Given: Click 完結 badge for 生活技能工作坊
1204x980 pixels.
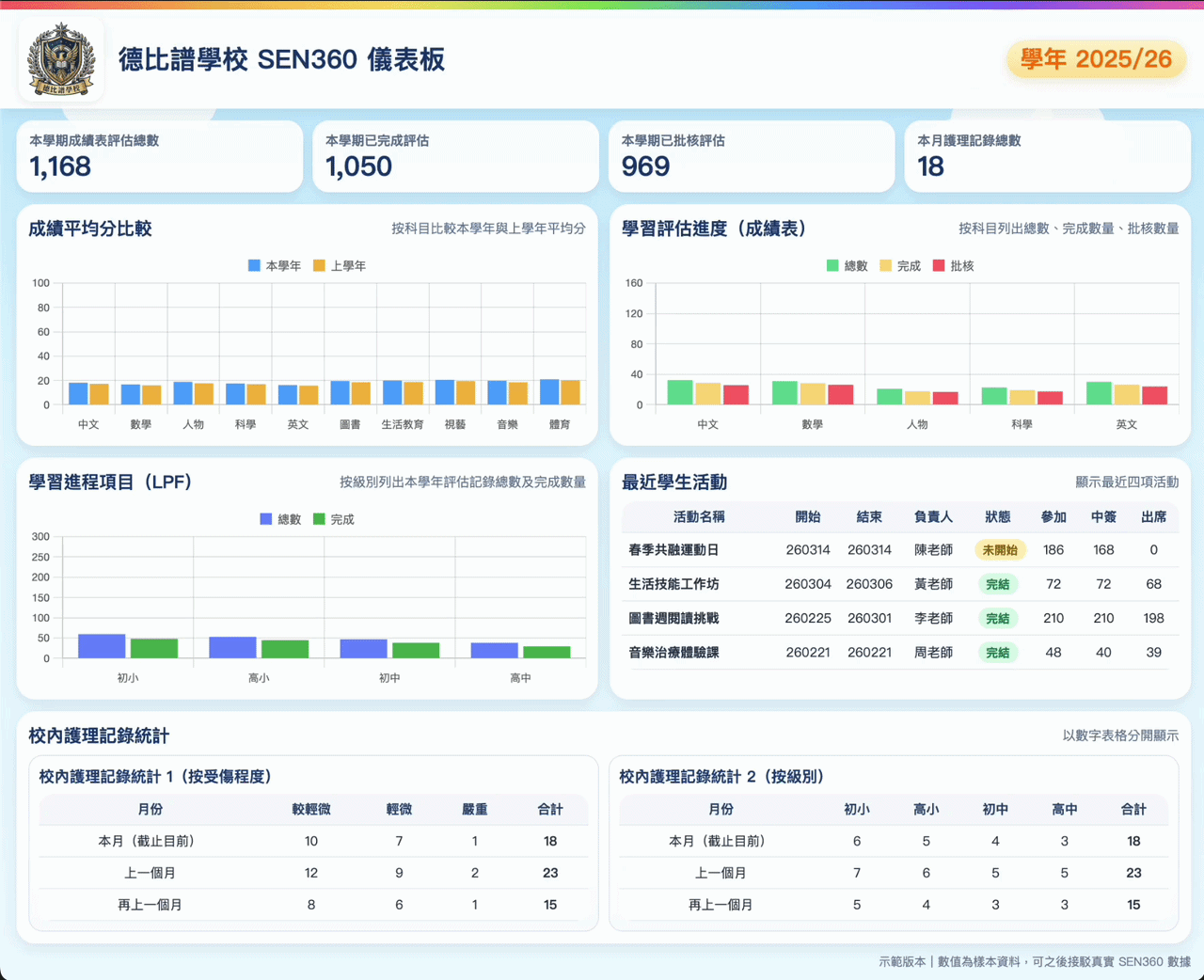Looking at the screenshot, I should click(997, 584).
